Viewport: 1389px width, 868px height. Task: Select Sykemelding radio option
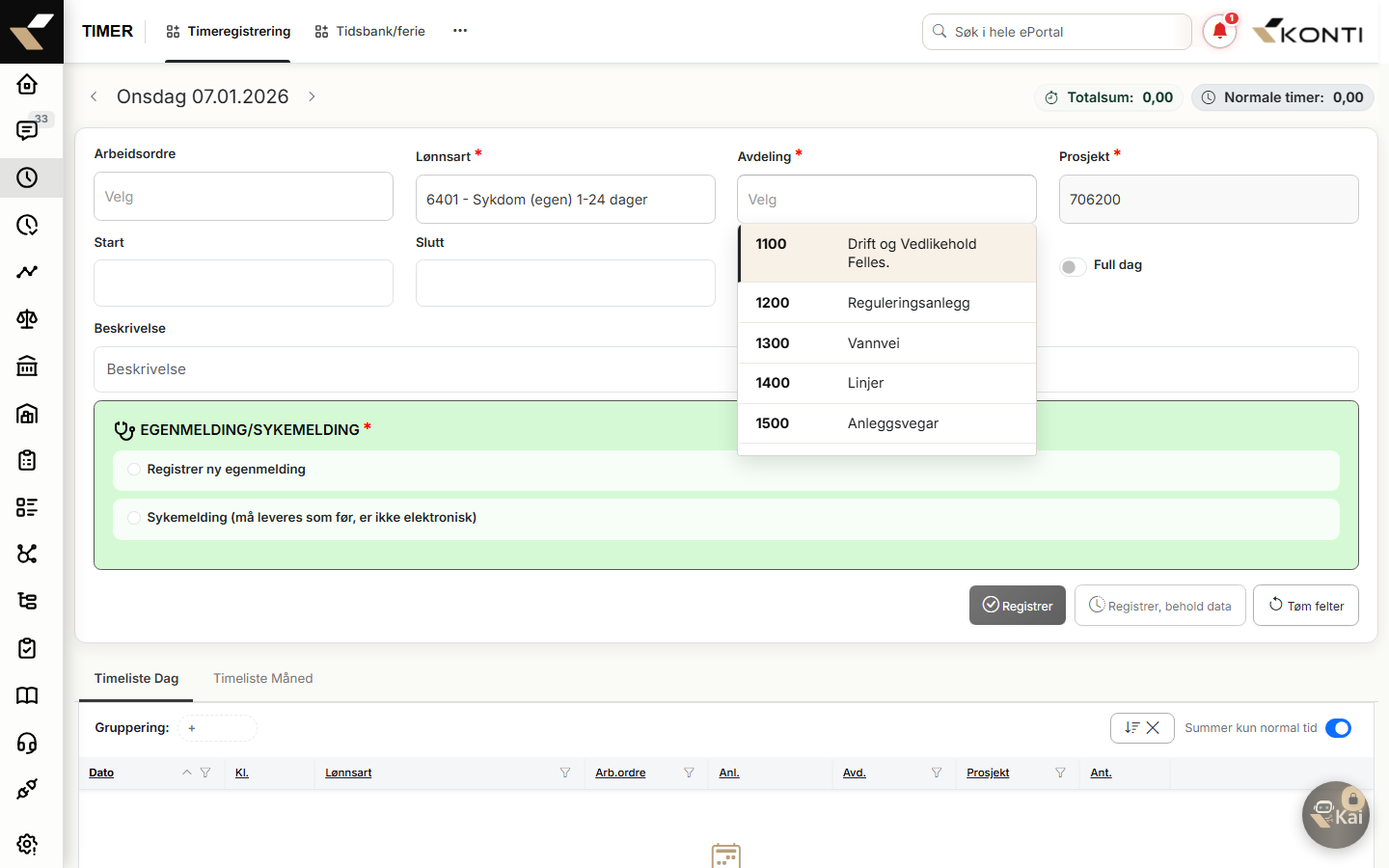[x=134, y=518]
